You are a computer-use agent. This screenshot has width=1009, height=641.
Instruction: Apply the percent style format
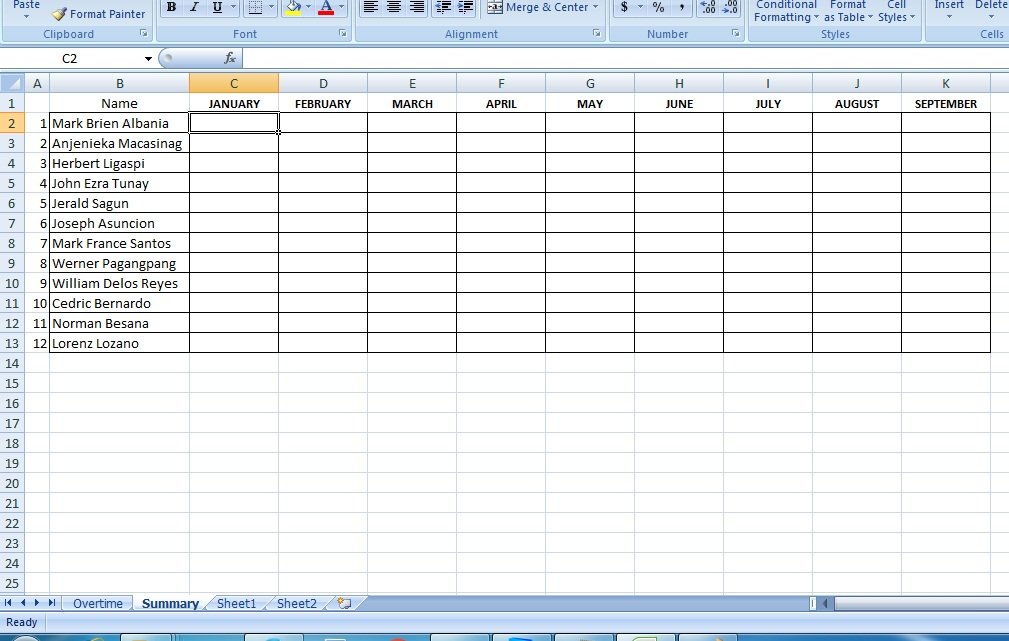(658, 8)
